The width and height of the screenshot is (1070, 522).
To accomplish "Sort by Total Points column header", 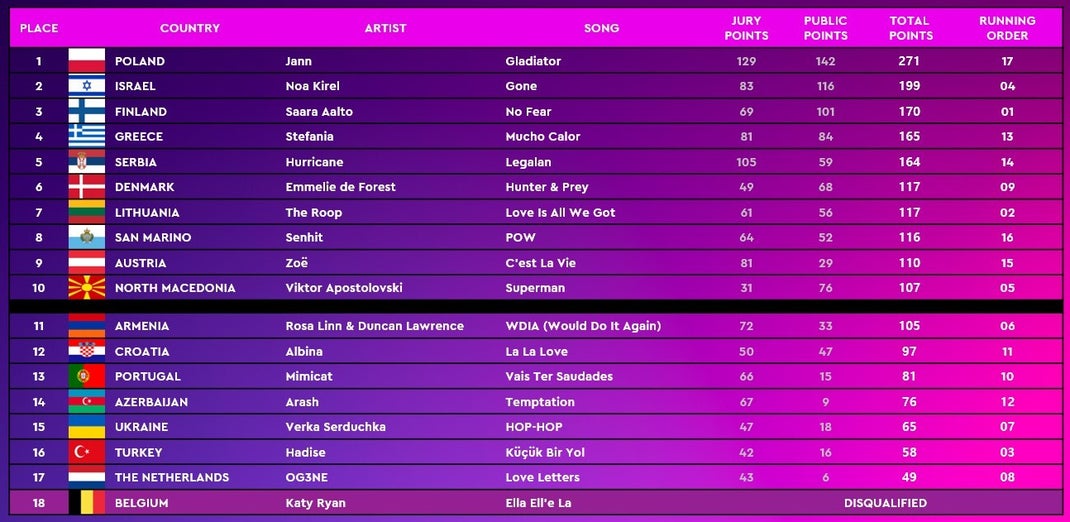I will [x=910, y=28].
